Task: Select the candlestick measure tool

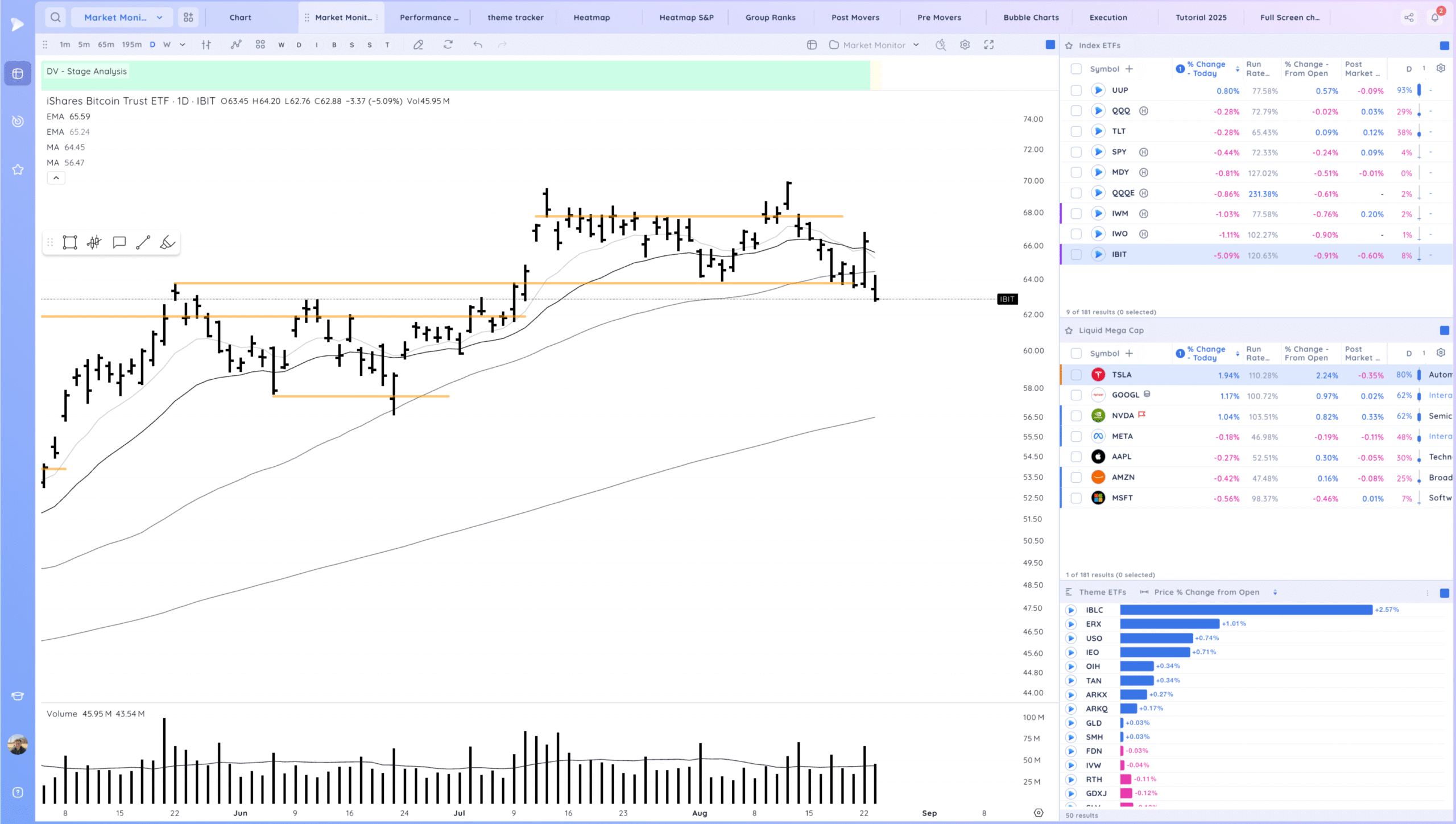Action: [x=94, y=243]
